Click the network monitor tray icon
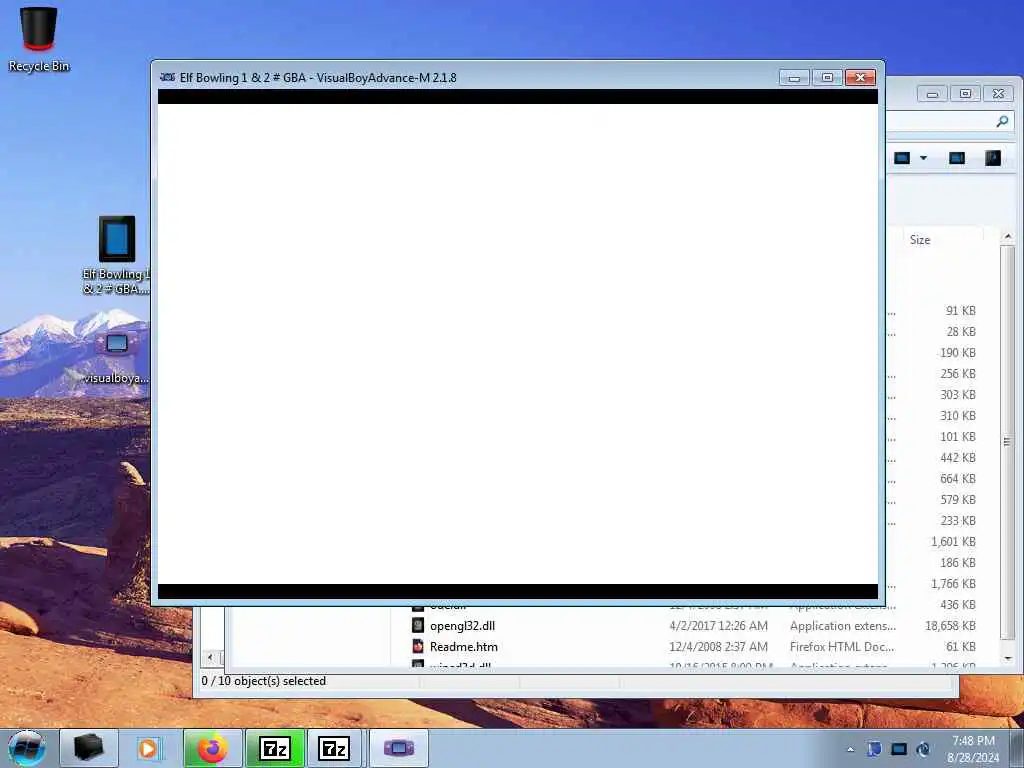This screenshot has height=768, width=1024. 899,749
